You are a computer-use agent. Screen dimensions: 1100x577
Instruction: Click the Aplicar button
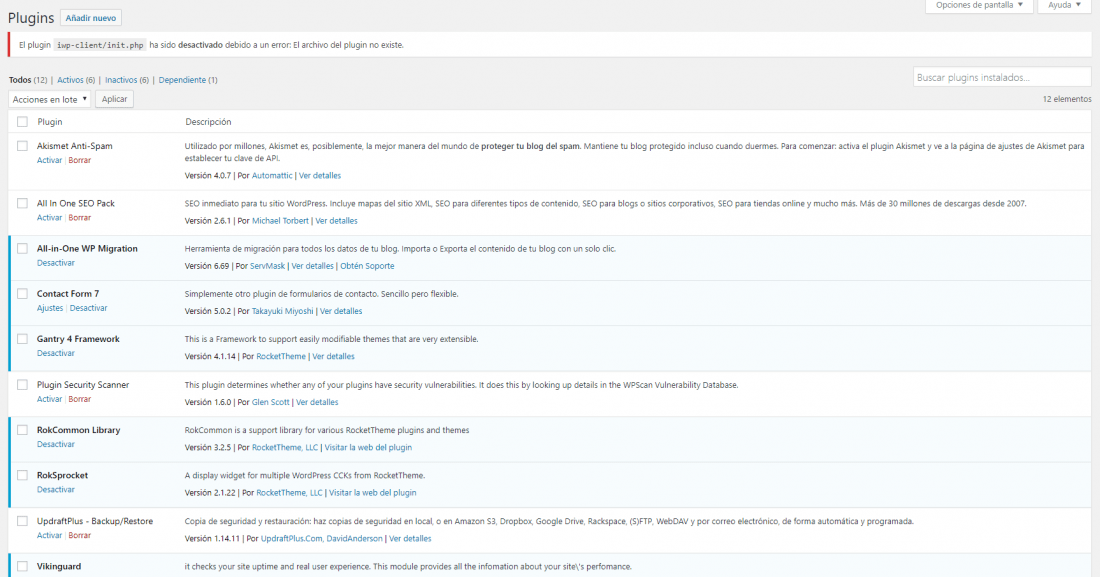pos(114,99)
